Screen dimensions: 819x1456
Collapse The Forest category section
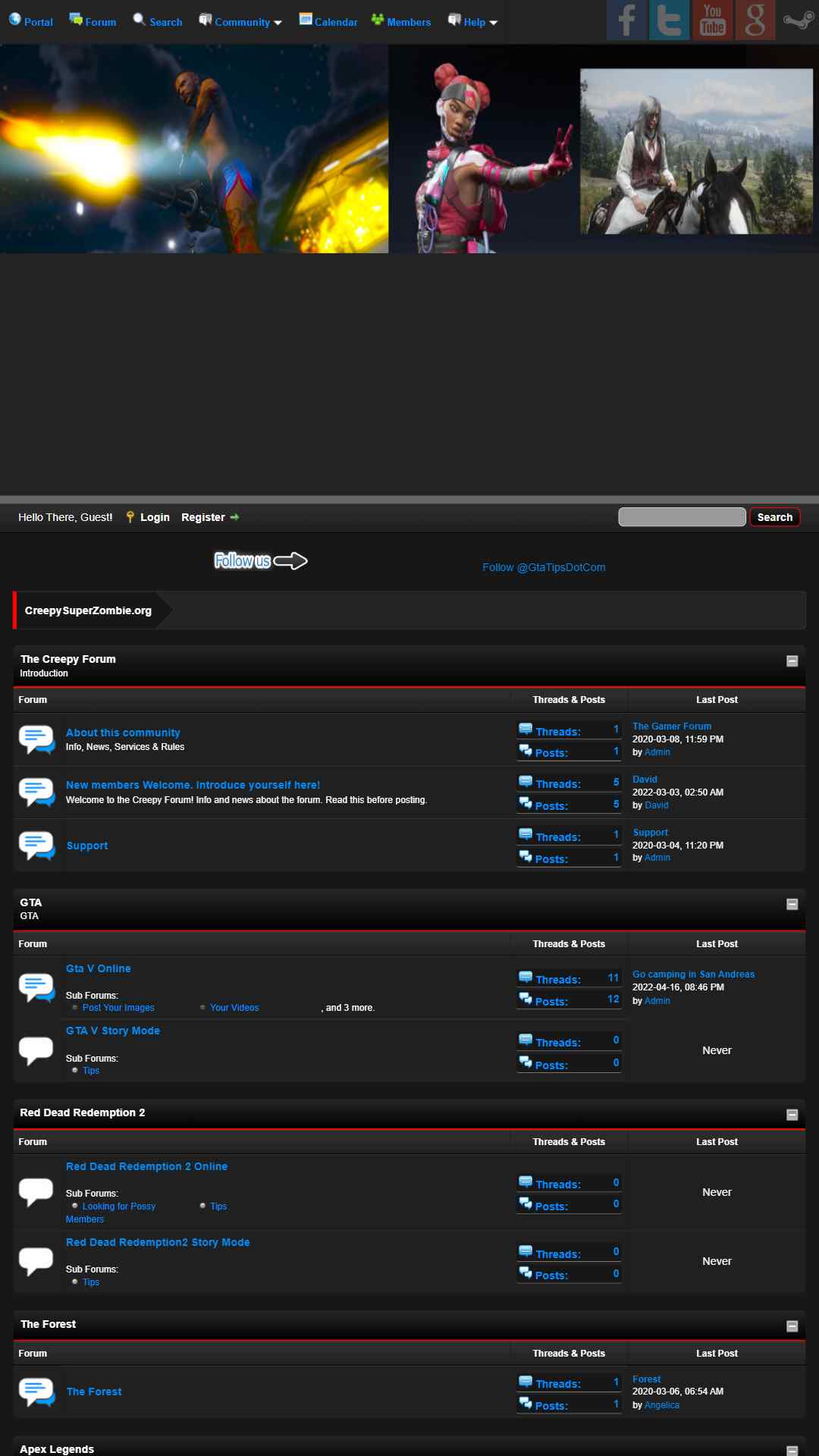792,1326
